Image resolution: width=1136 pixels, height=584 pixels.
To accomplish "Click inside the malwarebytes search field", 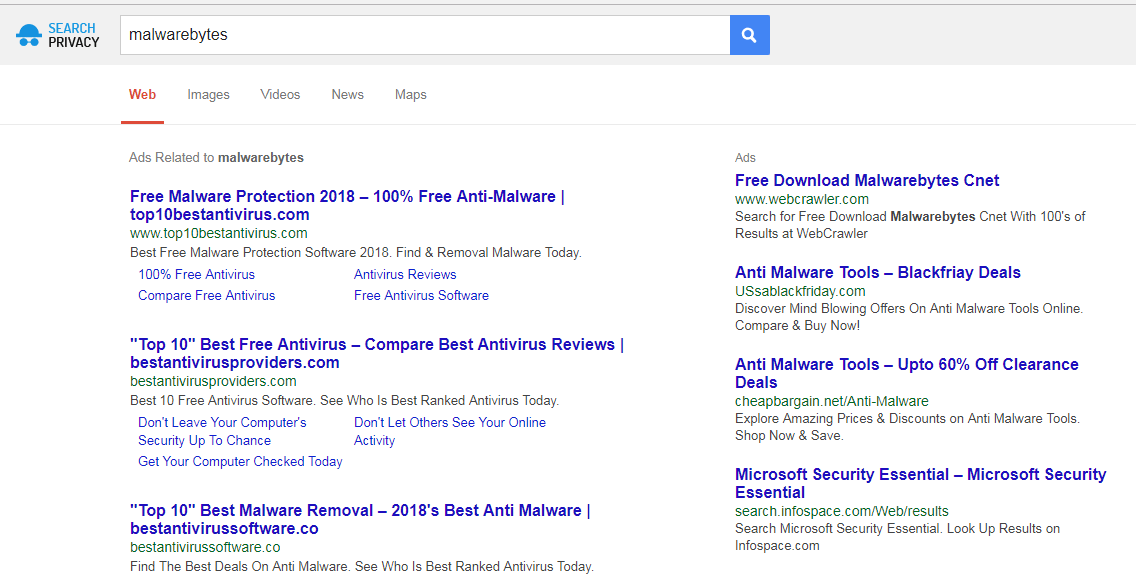I will coord(425,35).
